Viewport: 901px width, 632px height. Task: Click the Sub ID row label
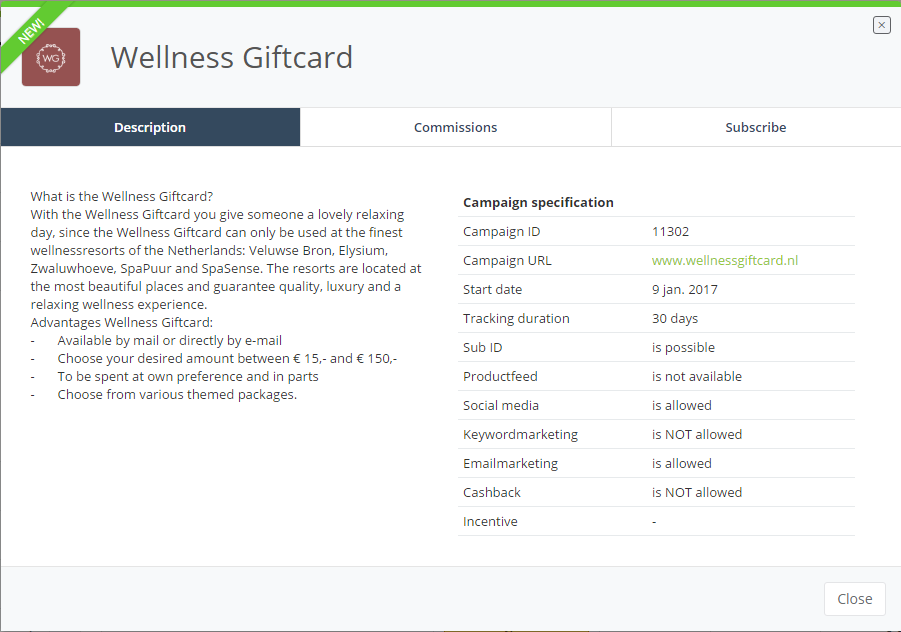[483, 348]
